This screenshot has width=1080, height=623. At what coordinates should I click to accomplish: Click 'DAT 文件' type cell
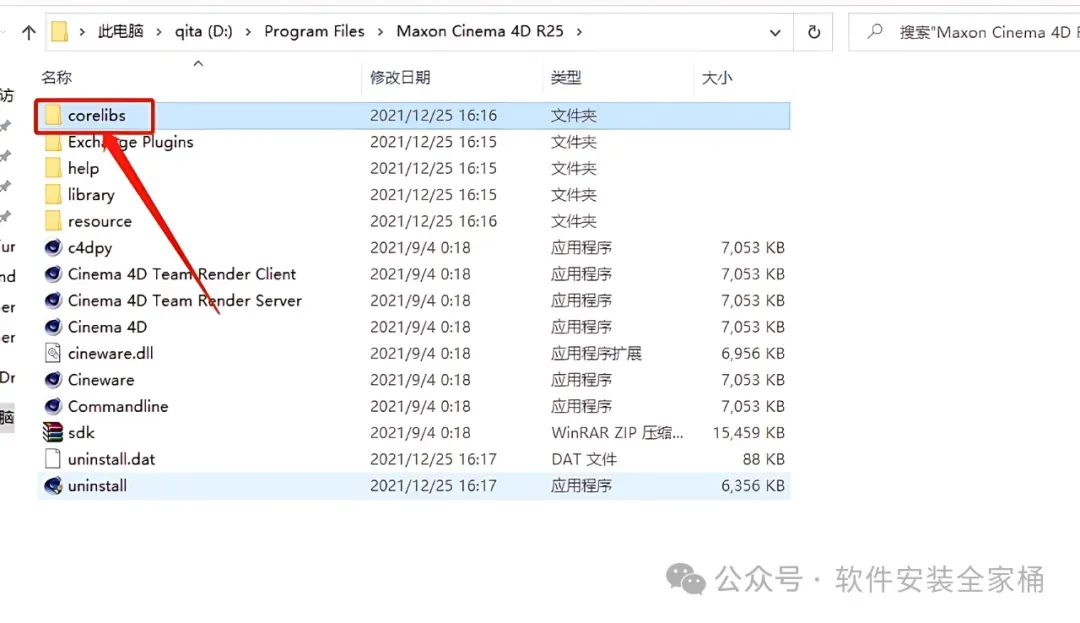point(583,458)
